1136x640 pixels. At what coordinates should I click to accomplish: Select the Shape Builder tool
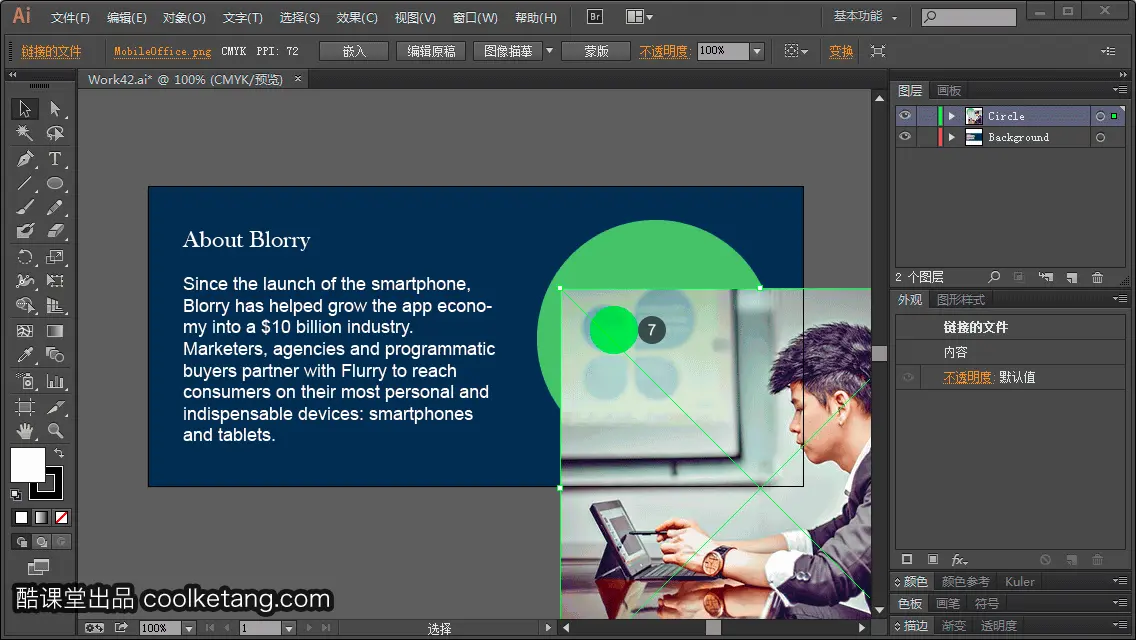25,306
